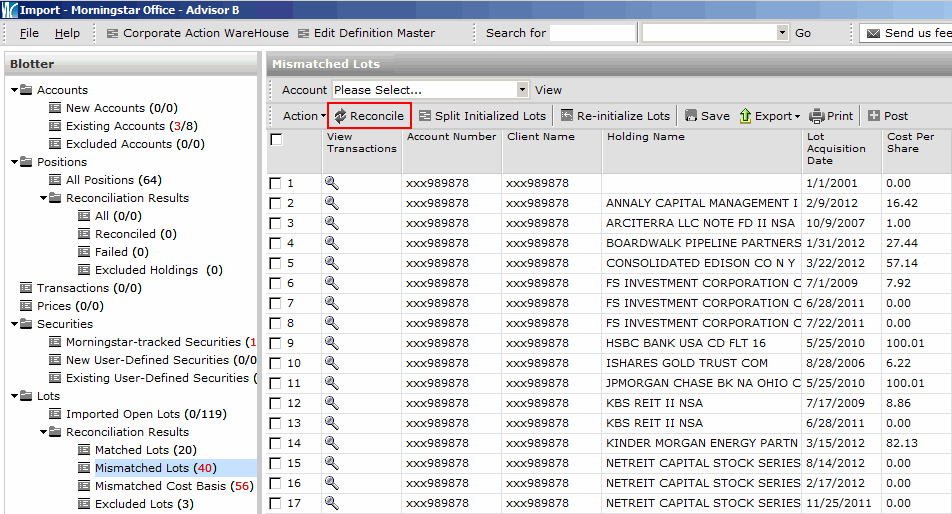The height and width of the screenshot is (514, 952).
Task: Click the Search for text field
Action: tap(592, 33)
